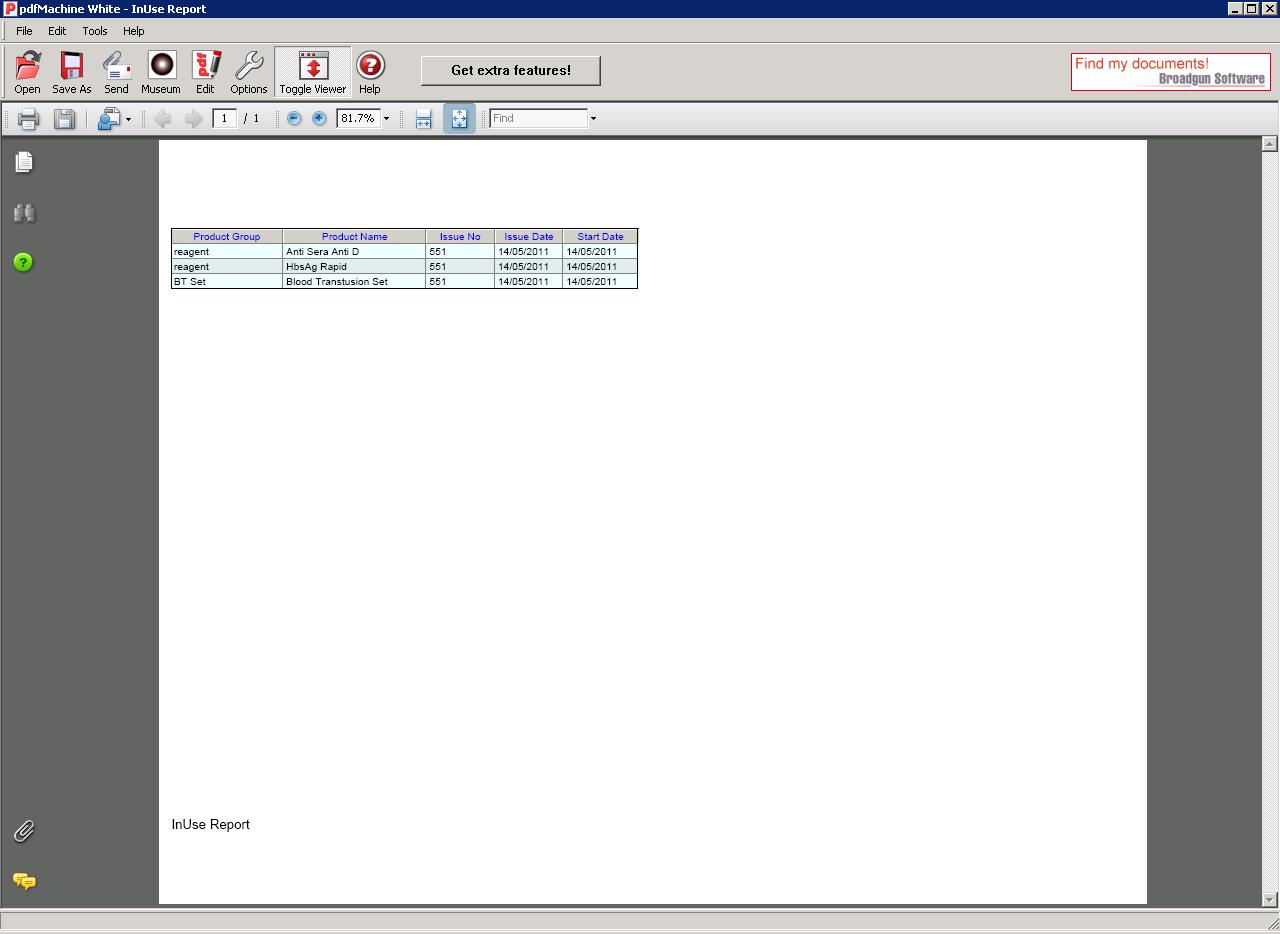The image size is (1280, 934).
Task: Click the binoculars search sidebar icon
Action: pyautogui.click(x=24, y=213)
